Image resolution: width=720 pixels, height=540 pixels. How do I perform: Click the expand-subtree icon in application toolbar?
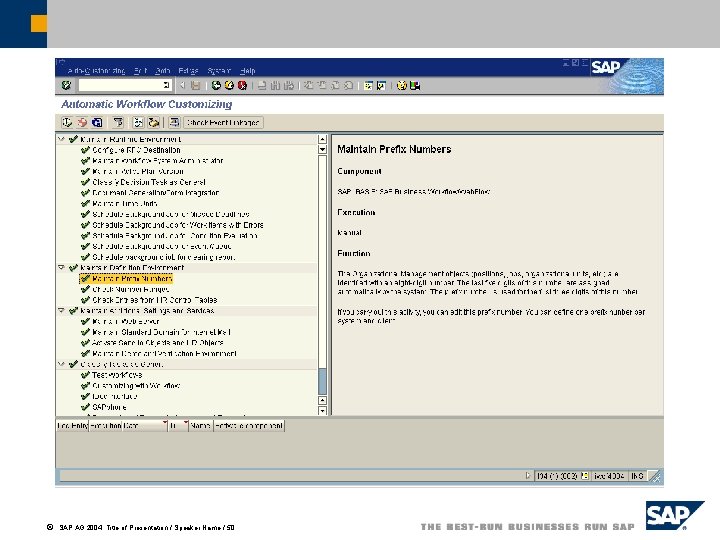click(x=138, y=122)
